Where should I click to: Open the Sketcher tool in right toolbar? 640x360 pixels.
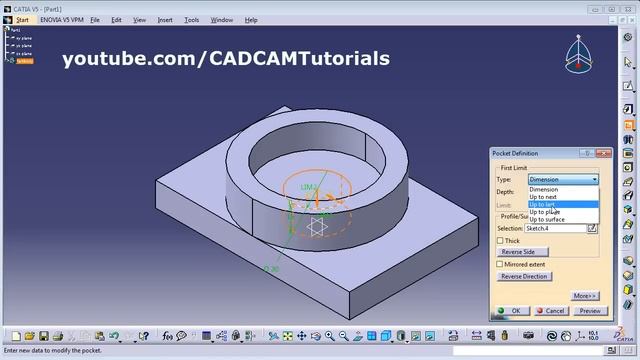(x=628, y=86)
